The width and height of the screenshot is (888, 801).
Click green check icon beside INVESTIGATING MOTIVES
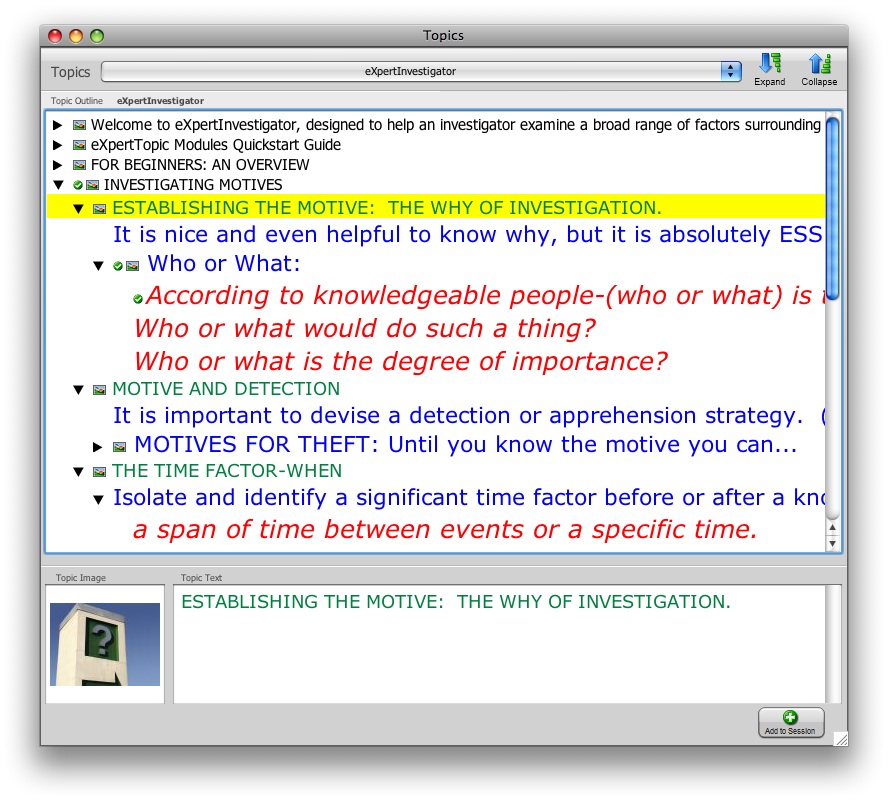78,185
